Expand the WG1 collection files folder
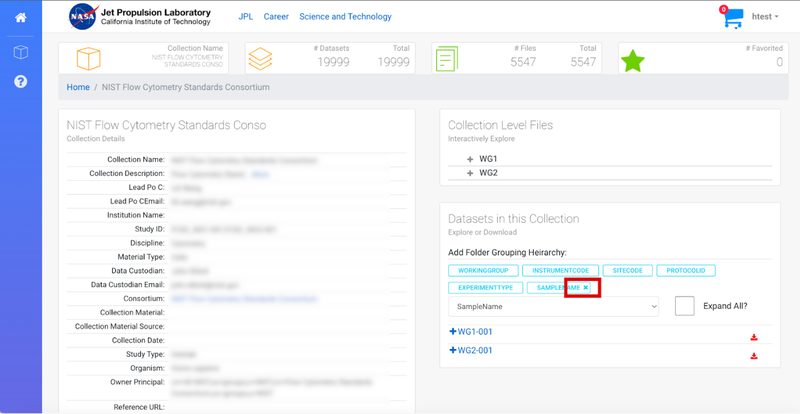The height and width of the screenshot is (414, 800). (470, 159)
